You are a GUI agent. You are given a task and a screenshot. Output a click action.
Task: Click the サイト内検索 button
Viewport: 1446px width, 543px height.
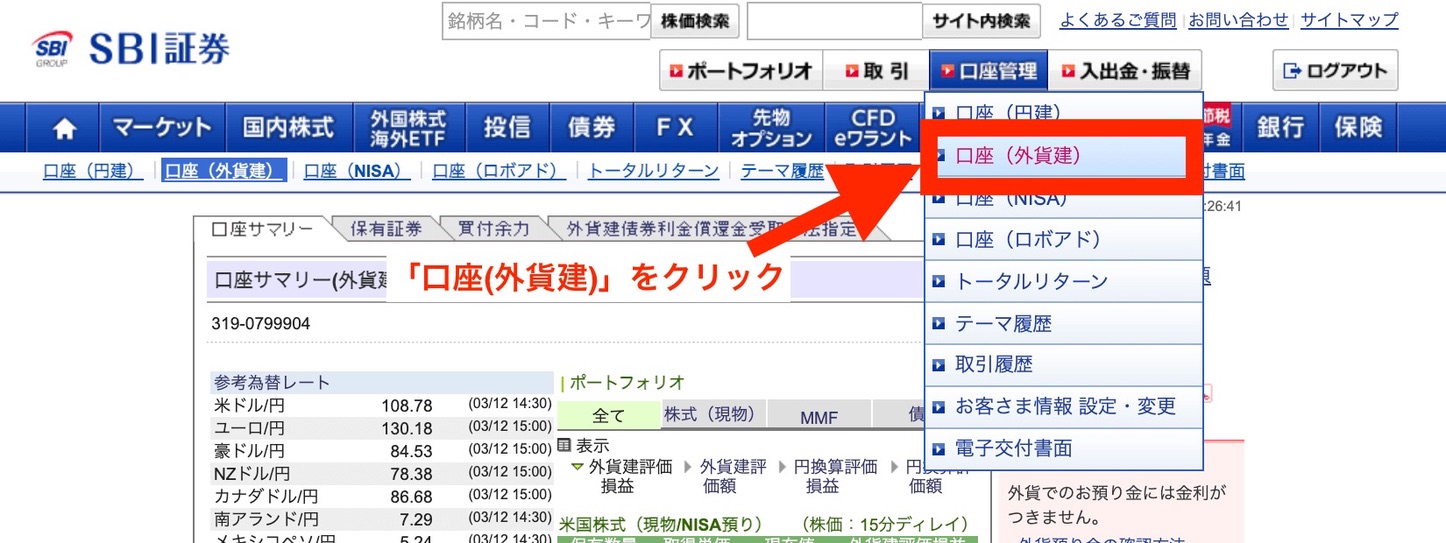pyautogui.click(x=981, y=21)
